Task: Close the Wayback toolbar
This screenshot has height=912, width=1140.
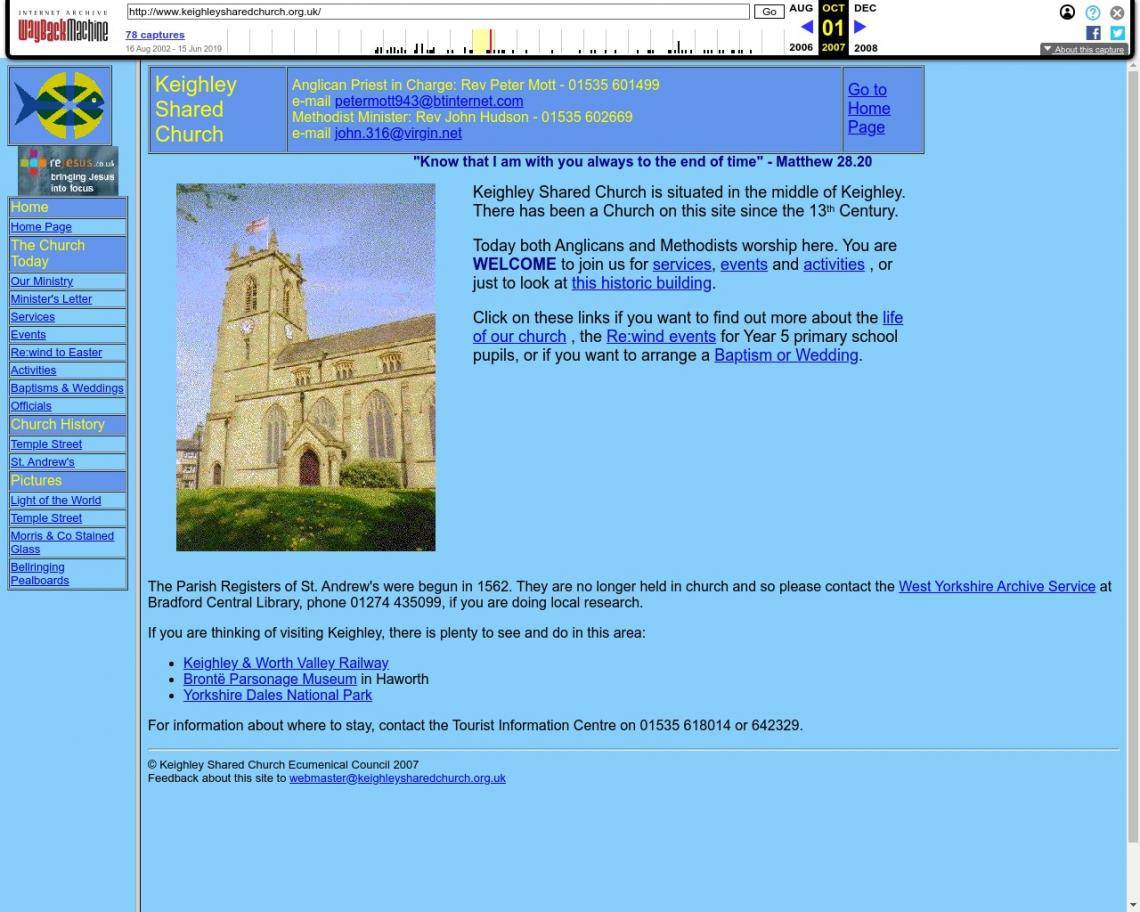Action: (1117, 12)
